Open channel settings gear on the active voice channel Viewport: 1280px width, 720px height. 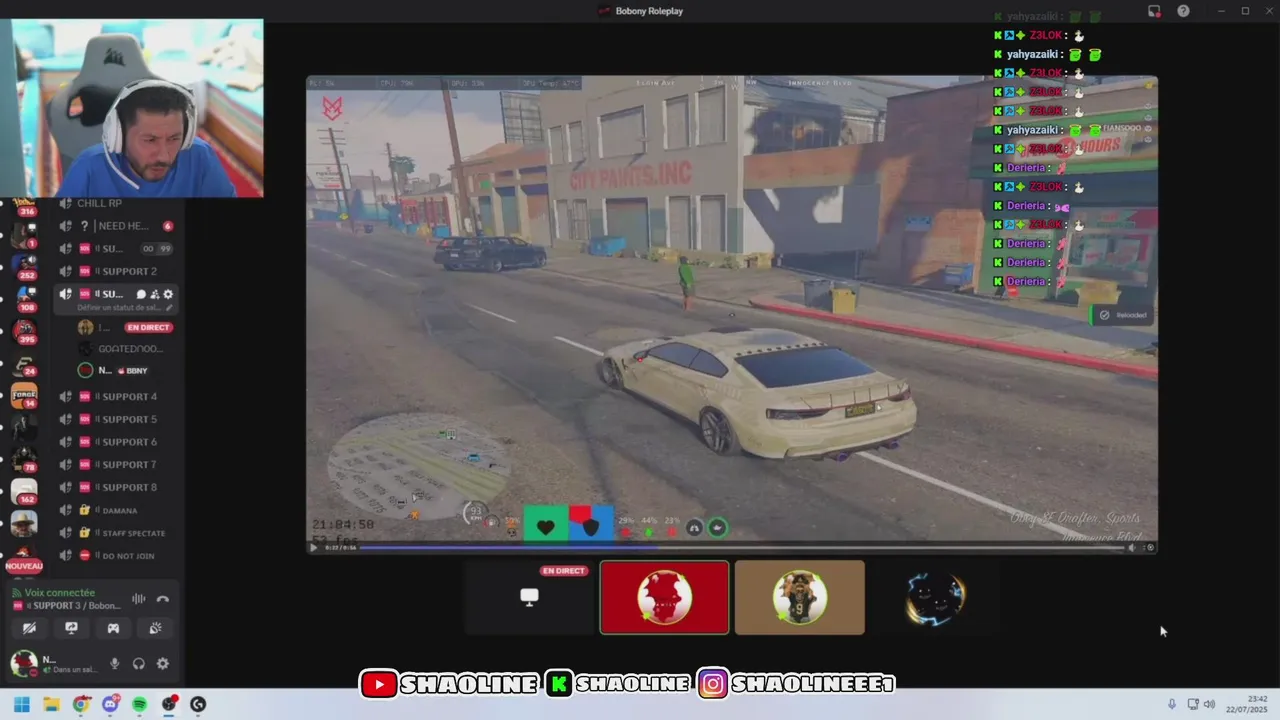168,294
